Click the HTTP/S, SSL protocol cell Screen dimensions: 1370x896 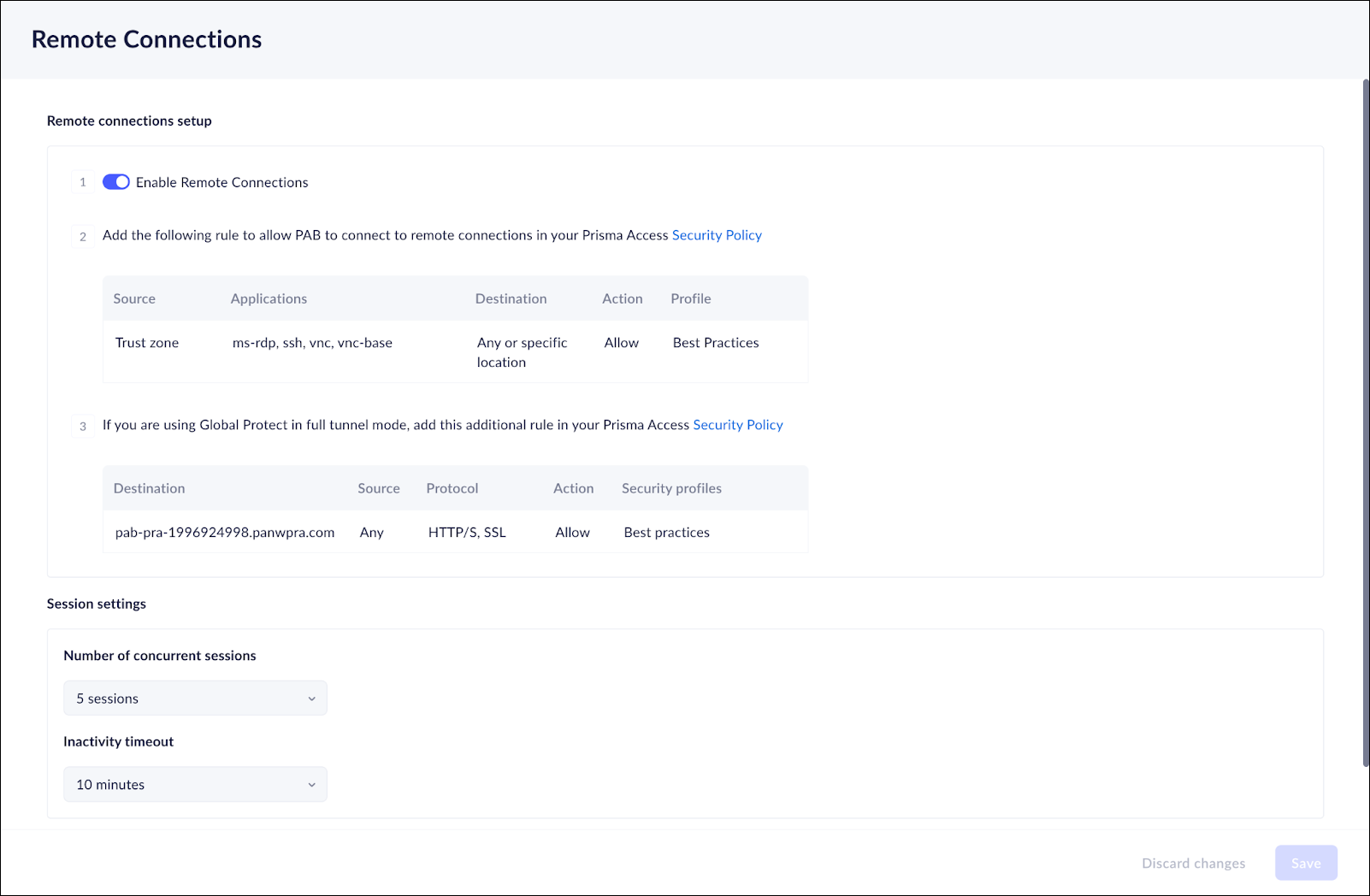click(467, 533)
